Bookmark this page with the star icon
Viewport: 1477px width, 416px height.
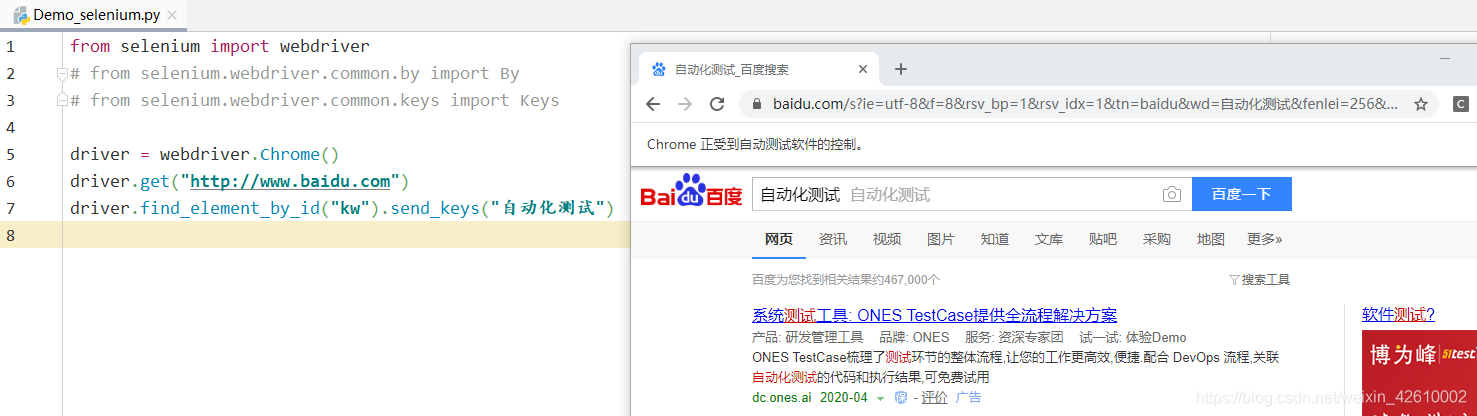tap(1420, 104)
